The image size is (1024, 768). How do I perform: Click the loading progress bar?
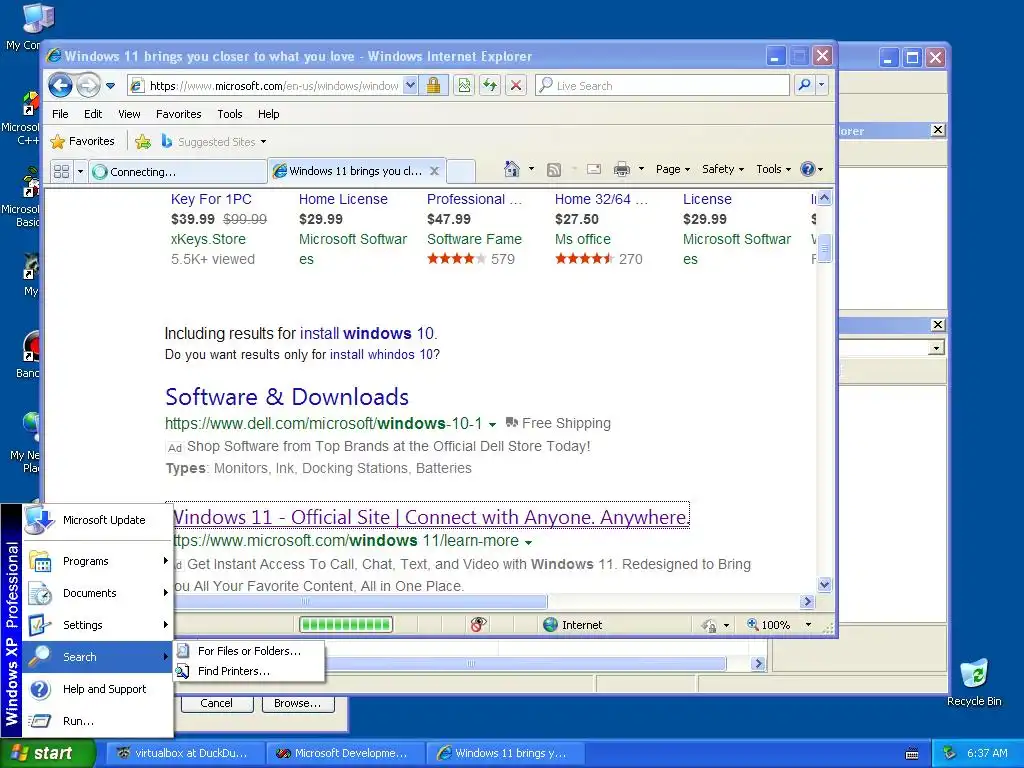coord(345,624)
